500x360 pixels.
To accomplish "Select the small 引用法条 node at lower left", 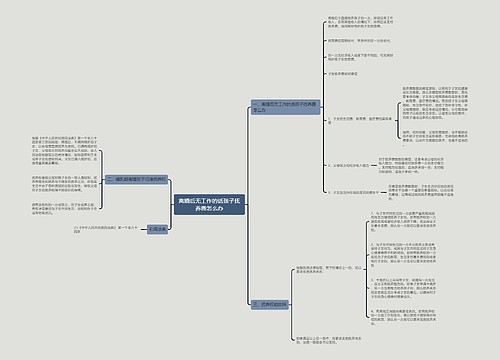I will pyautogui.click(x=157, y=229).
